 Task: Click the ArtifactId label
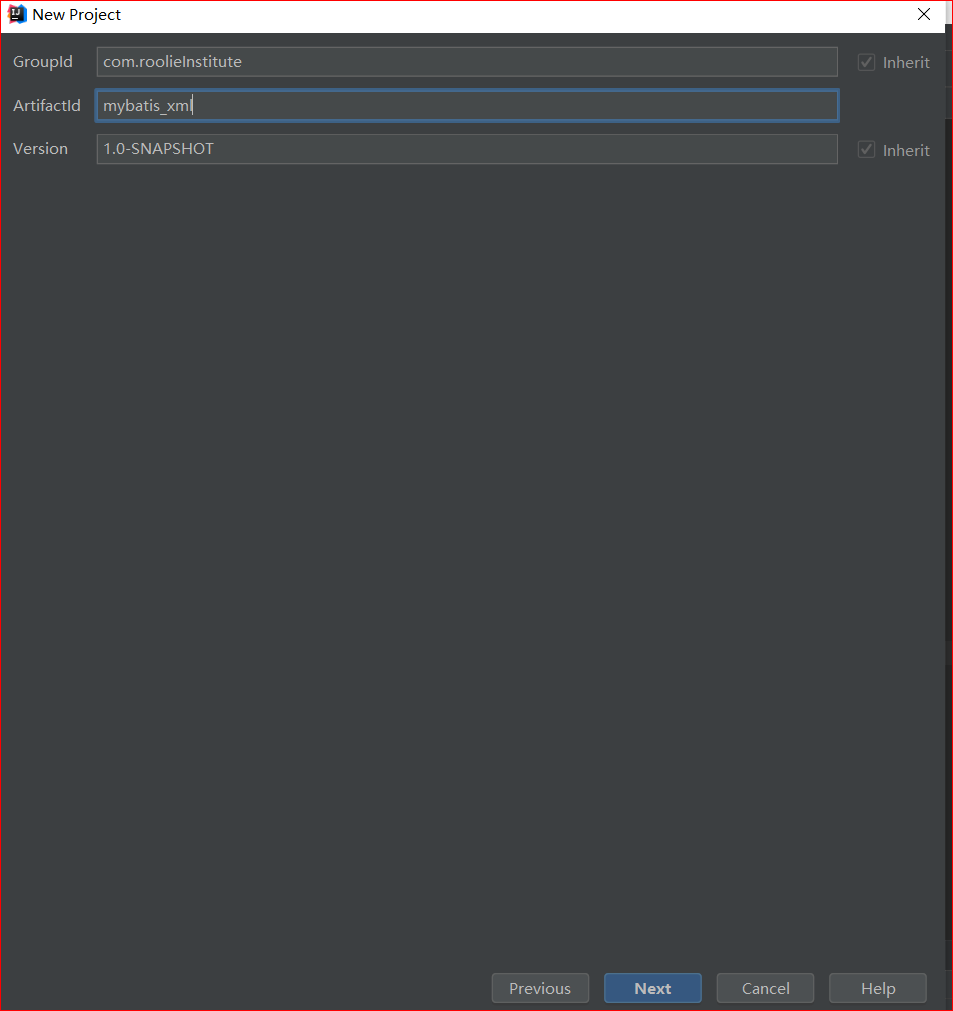click(x=46, y=106)
